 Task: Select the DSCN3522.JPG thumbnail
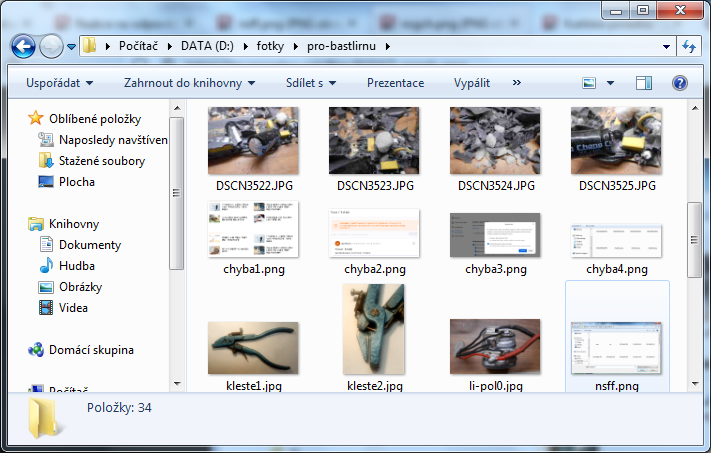253,141
